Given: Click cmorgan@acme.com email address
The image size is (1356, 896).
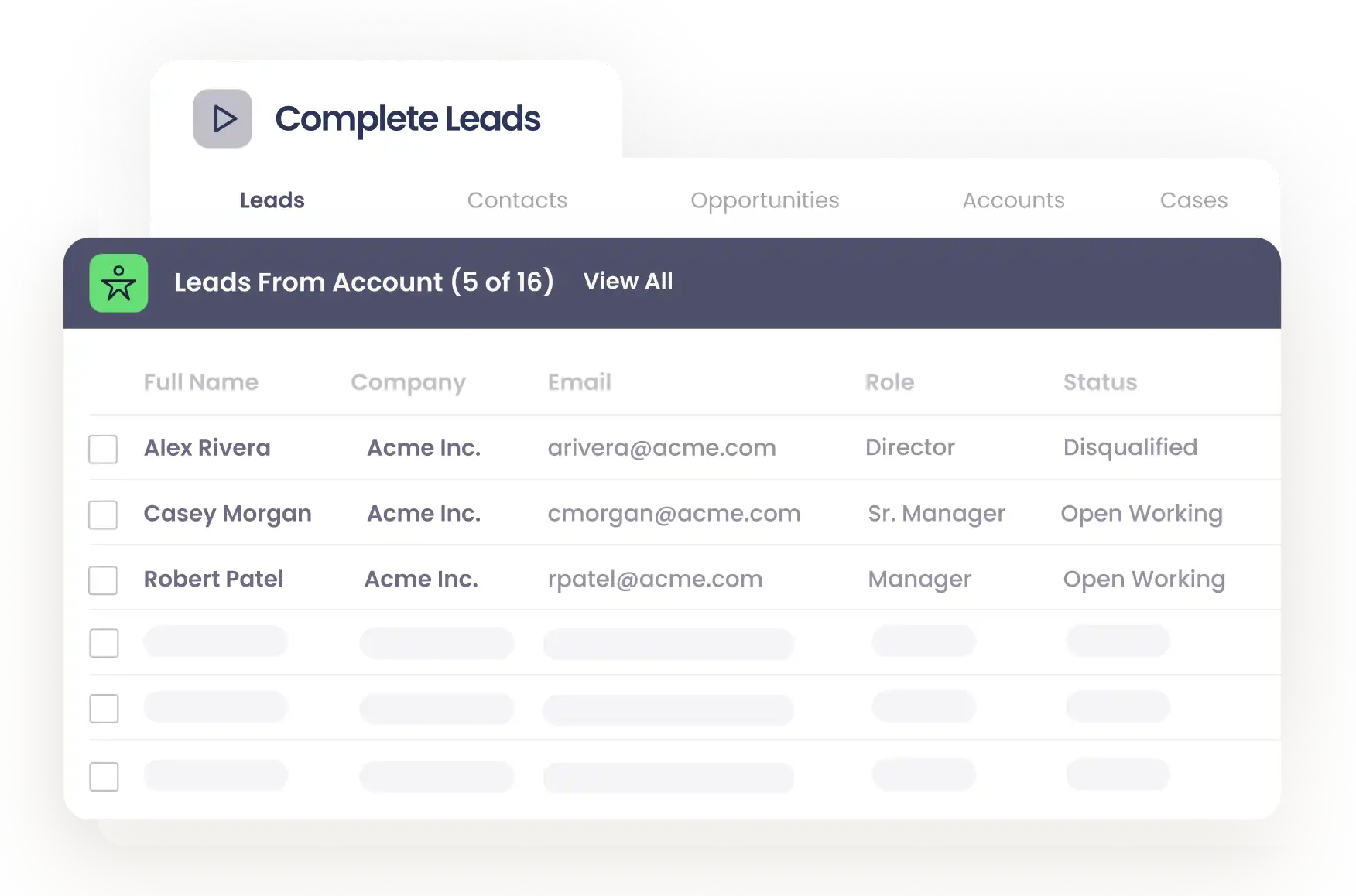Looking at the screenshot, I should [673, 514].
